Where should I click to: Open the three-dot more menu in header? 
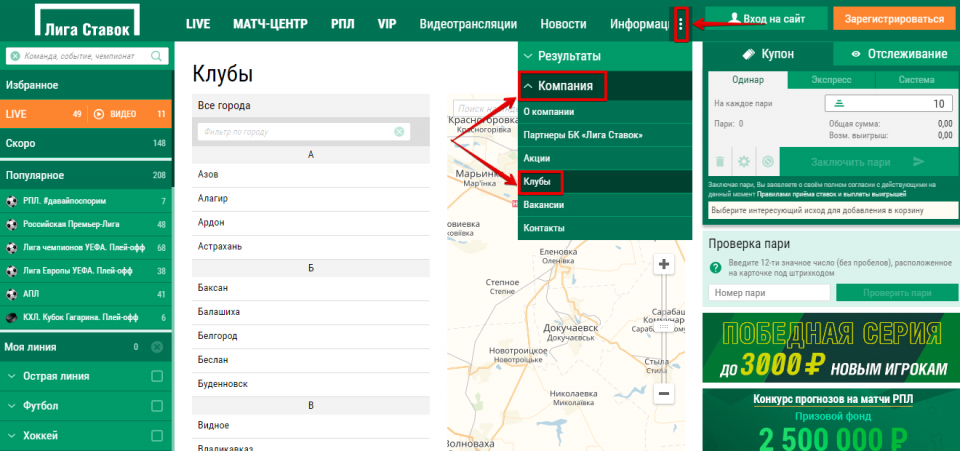(x=681, y=23)
